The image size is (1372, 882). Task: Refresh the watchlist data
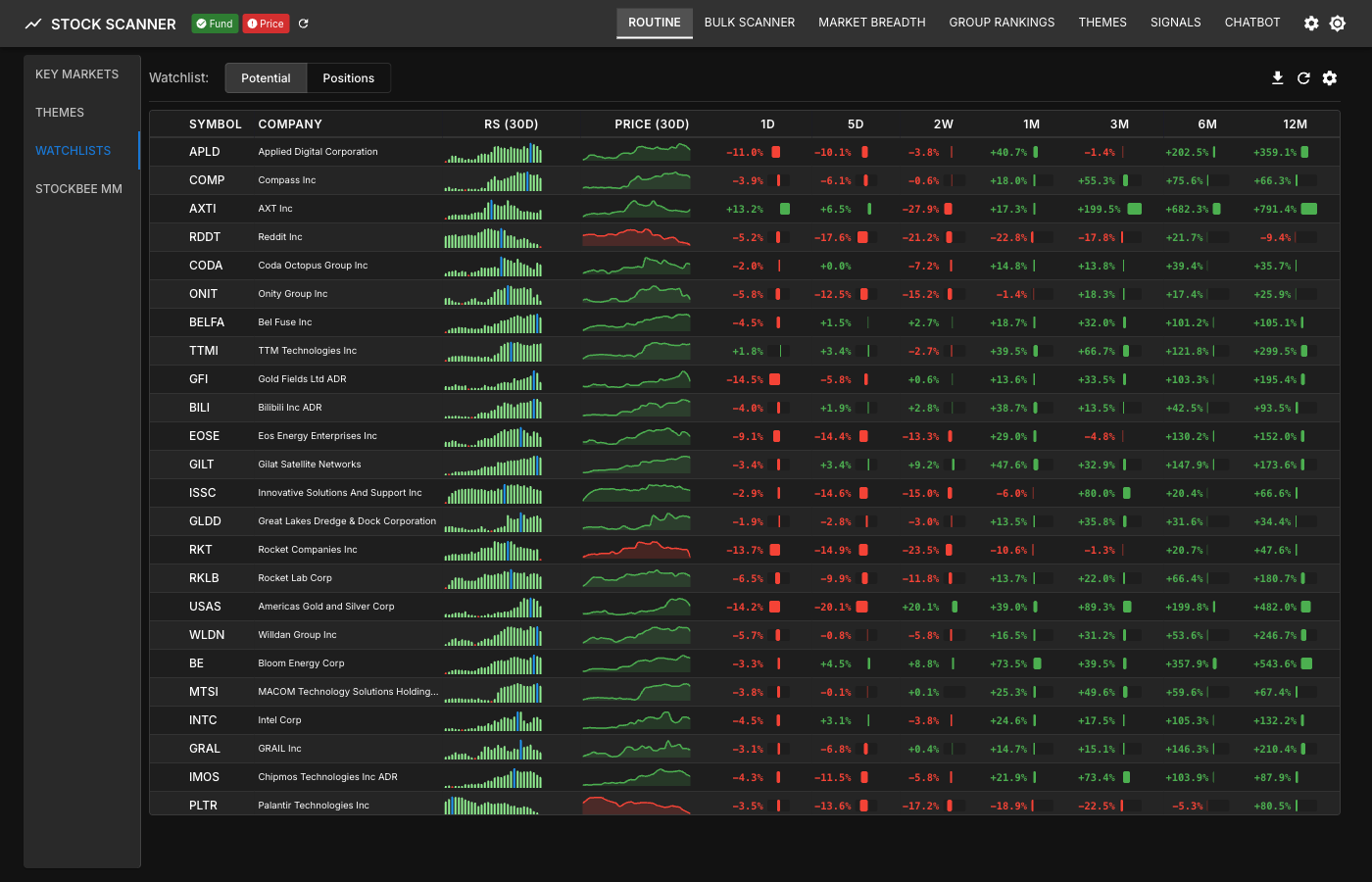[x=1303, y=77]
